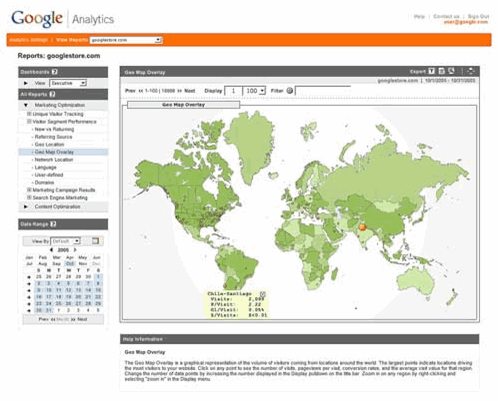Expand Marketing Campaign Results
This screenshot has width=498, height=401.
click(29, 190)
